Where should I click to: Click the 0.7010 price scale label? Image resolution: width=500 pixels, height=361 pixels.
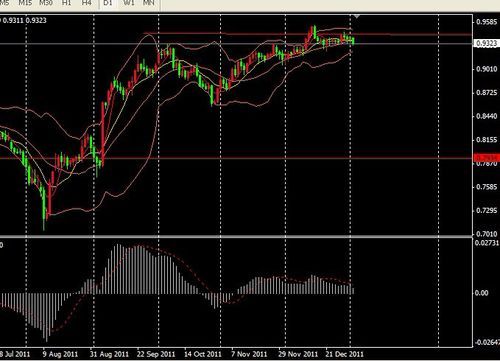pos(487,234)
